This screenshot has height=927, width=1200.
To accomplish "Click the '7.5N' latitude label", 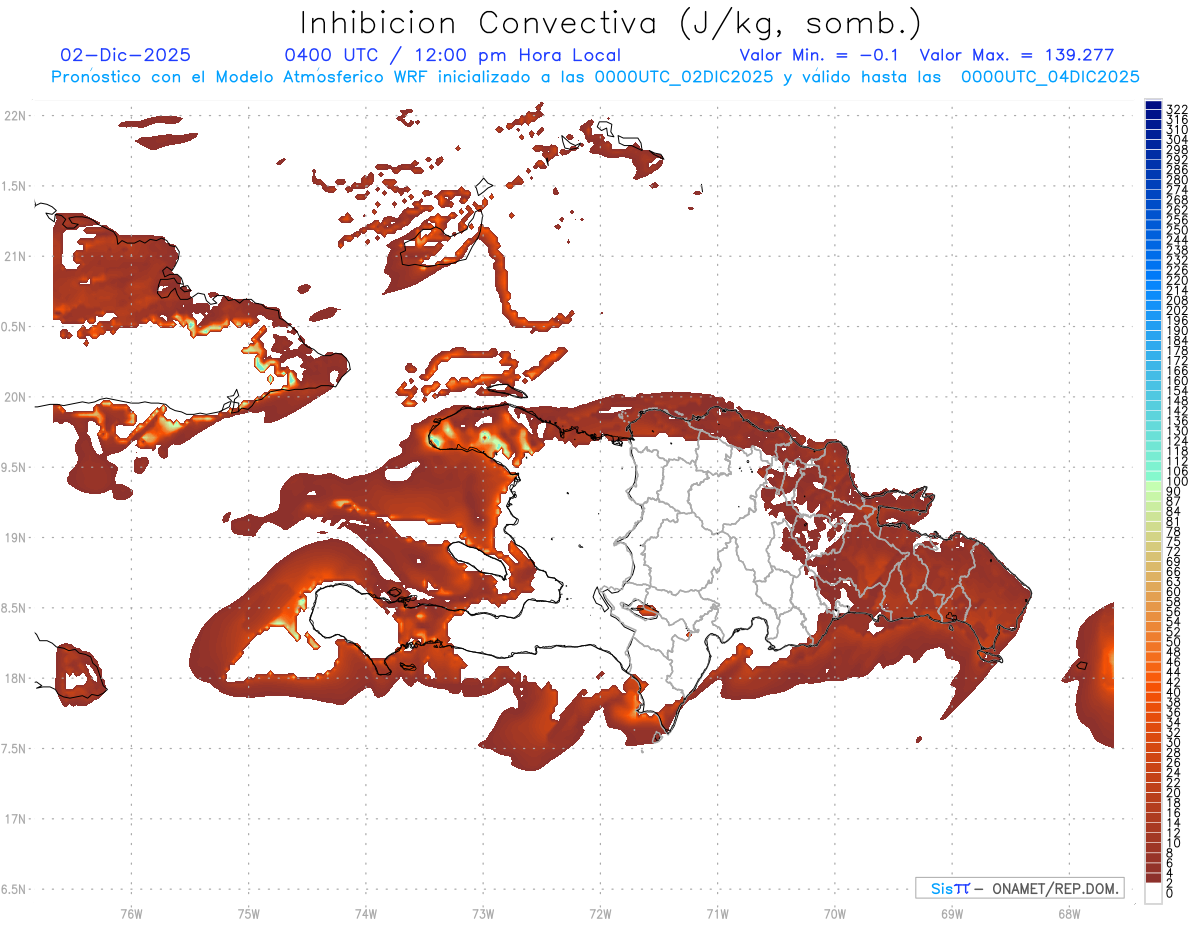I will pyautogui.click(x=14, y=748).
